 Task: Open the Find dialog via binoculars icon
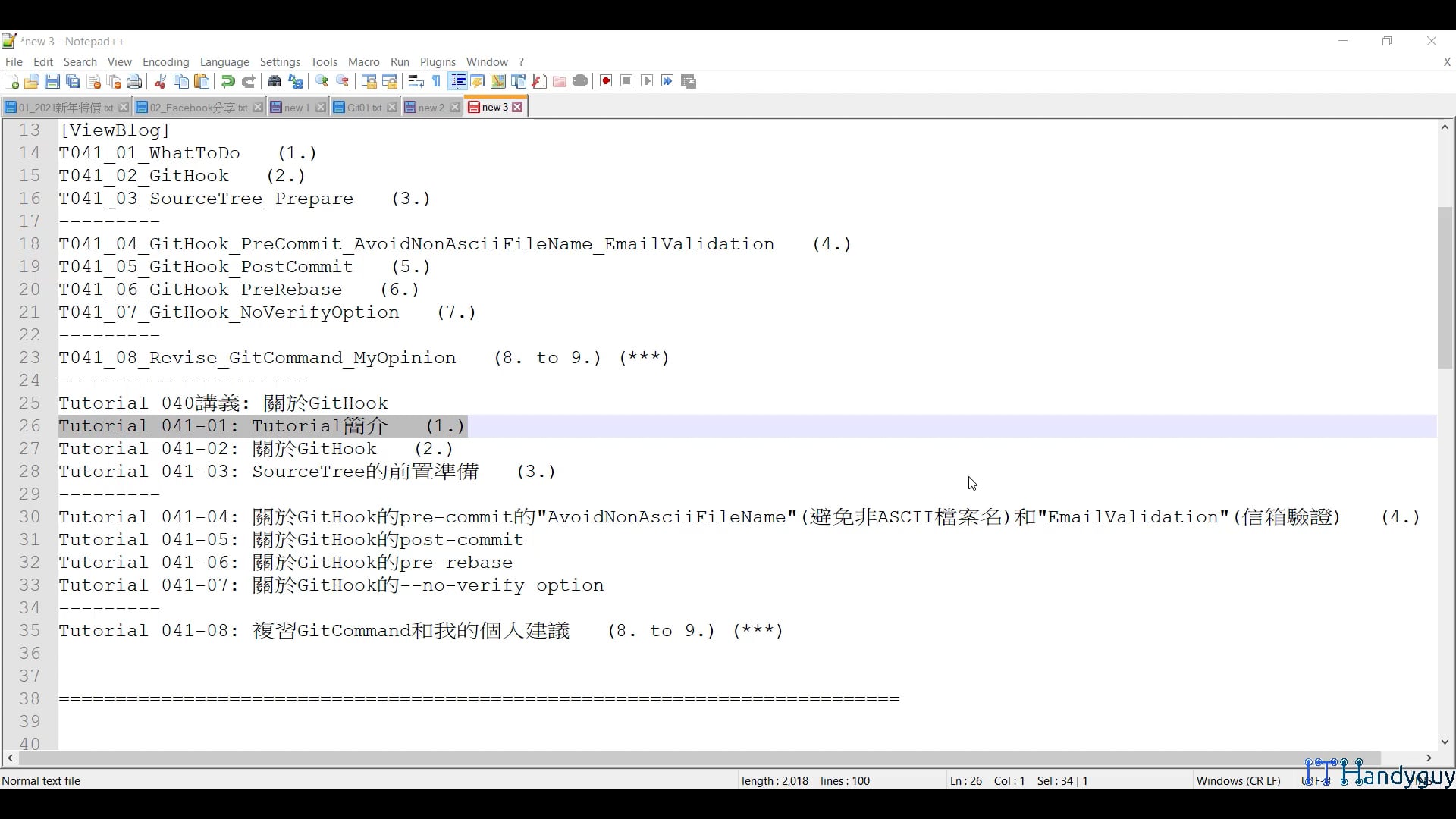pyautogui.click(x=275, y=81)
